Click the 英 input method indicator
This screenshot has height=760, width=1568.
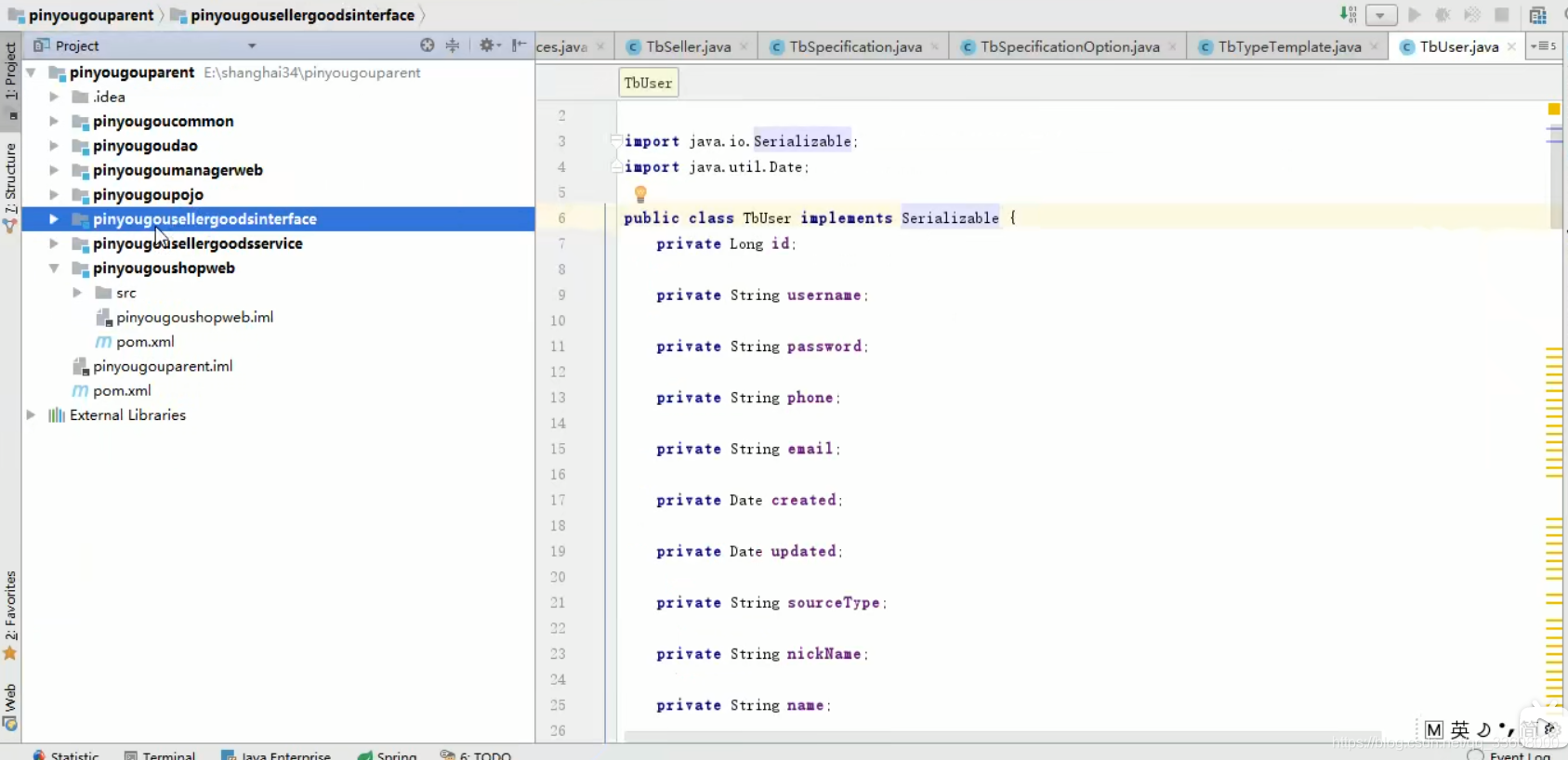click(1460, 729)
